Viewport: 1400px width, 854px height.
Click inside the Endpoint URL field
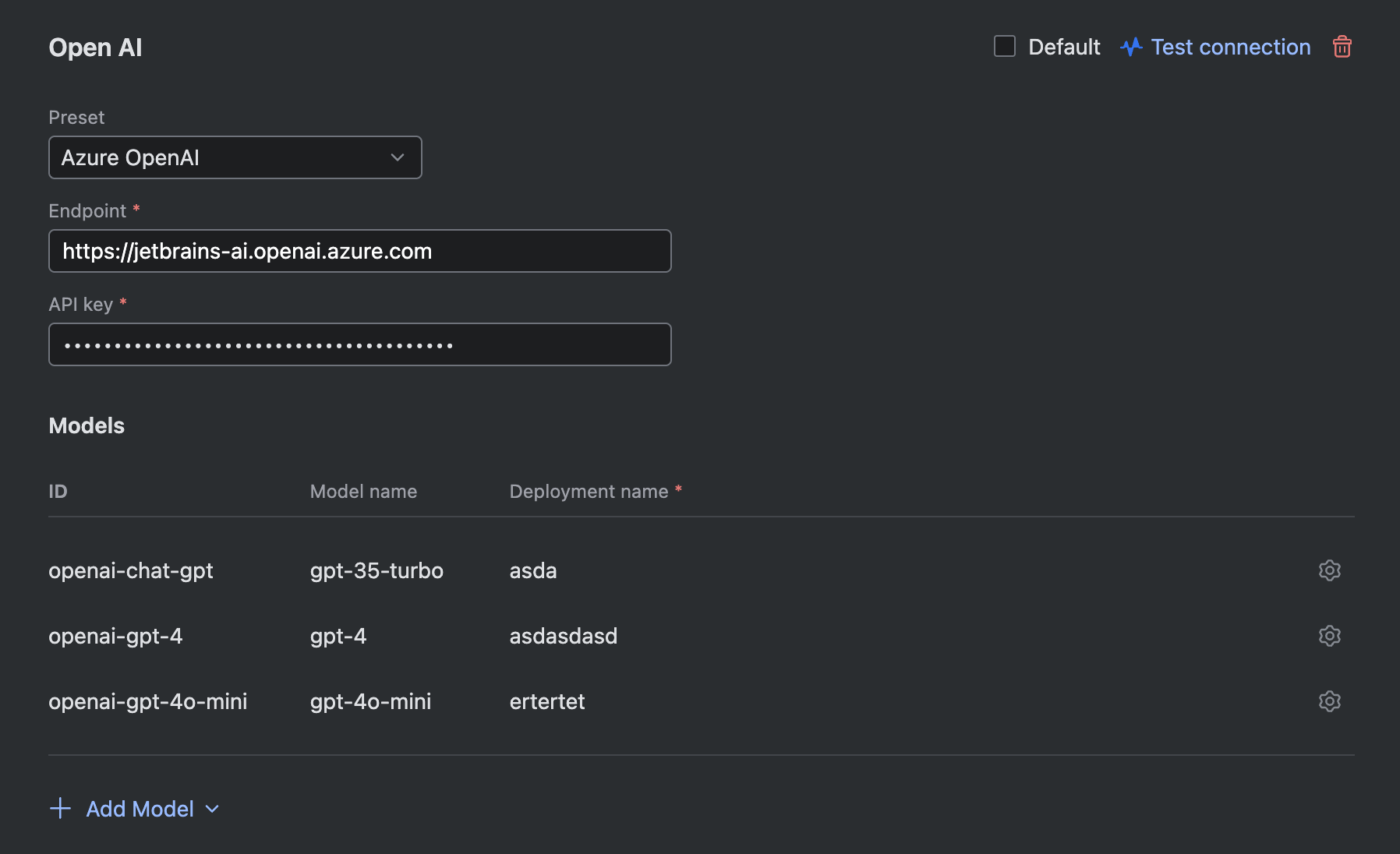[x=359, y=251]
